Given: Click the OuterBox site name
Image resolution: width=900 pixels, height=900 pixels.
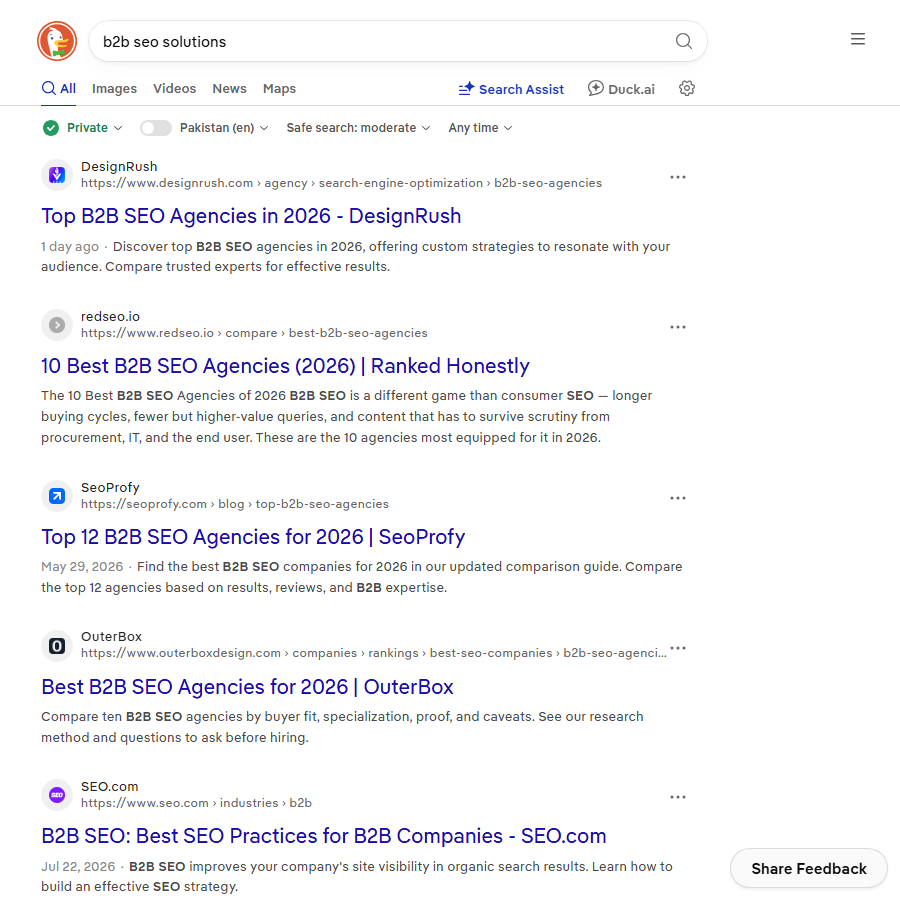Looking at the screenshot, I should pos(111,637).
